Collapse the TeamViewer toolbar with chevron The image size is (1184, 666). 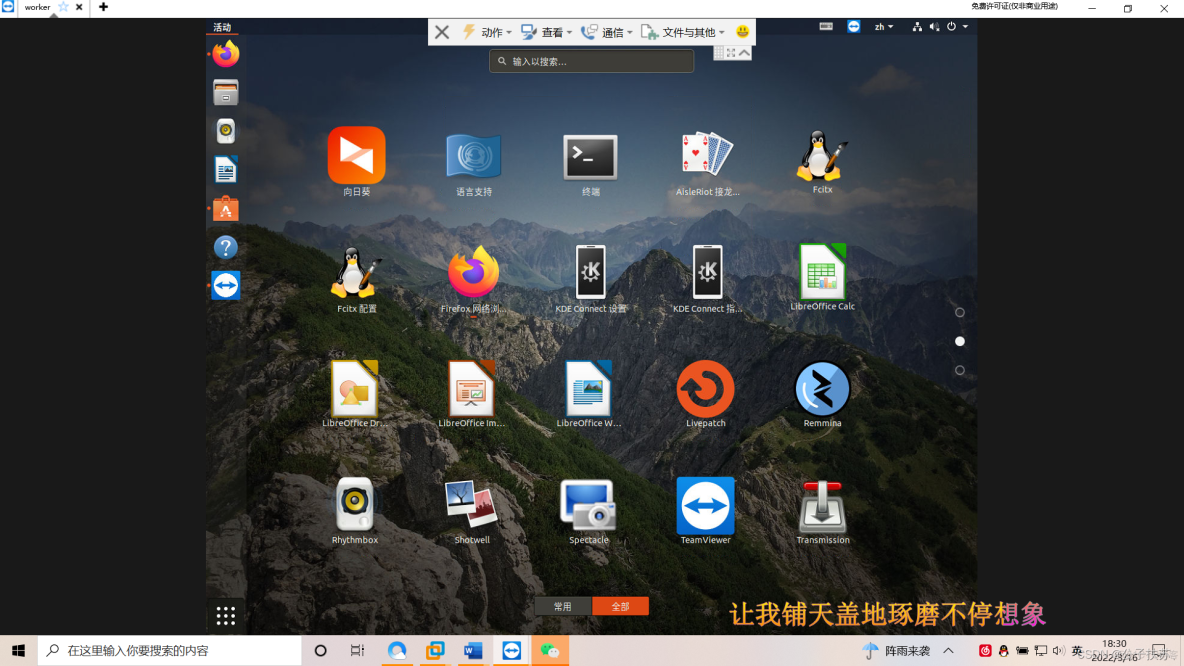coord(745,53)
